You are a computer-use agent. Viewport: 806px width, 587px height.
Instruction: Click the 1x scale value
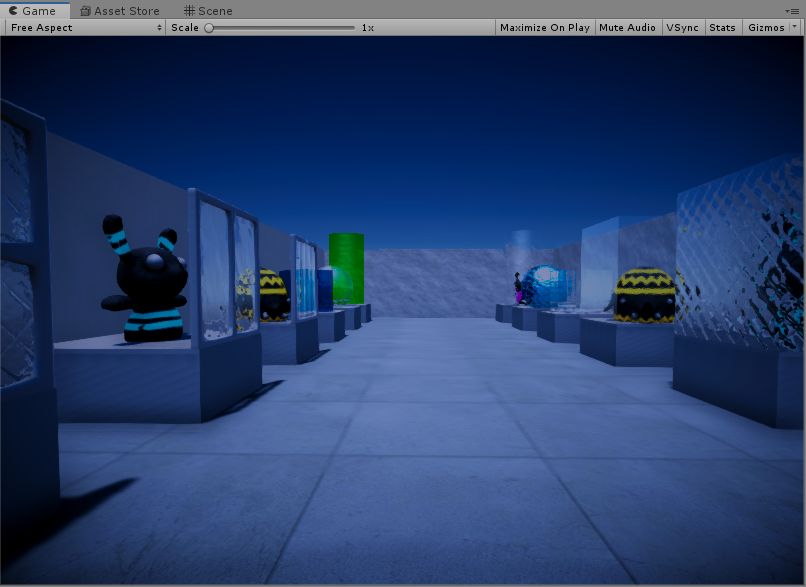[368, 28]
